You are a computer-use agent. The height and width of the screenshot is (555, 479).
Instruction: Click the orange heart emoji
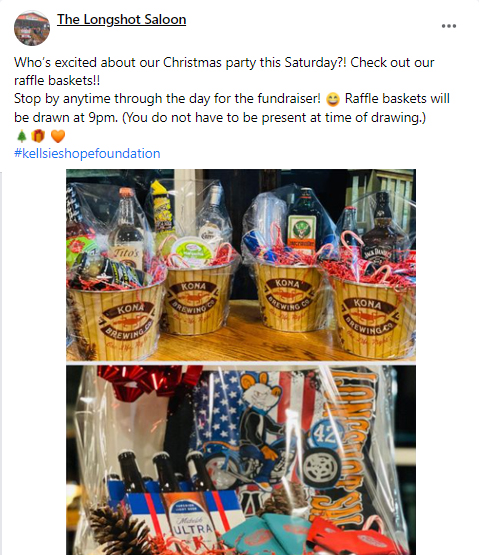coord(58,136)
